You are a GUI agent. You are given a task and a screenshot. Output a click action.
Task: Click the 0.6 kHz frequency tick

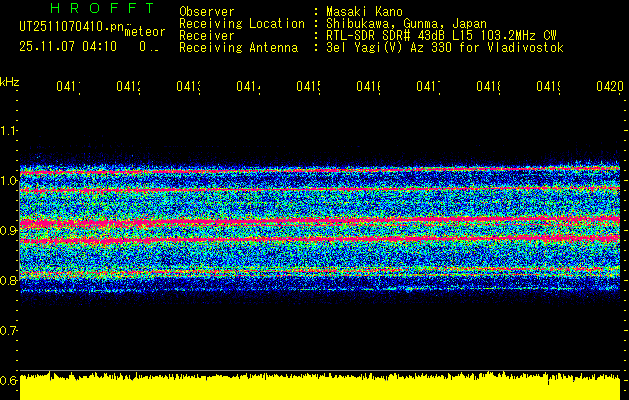[x=9, y=381]
